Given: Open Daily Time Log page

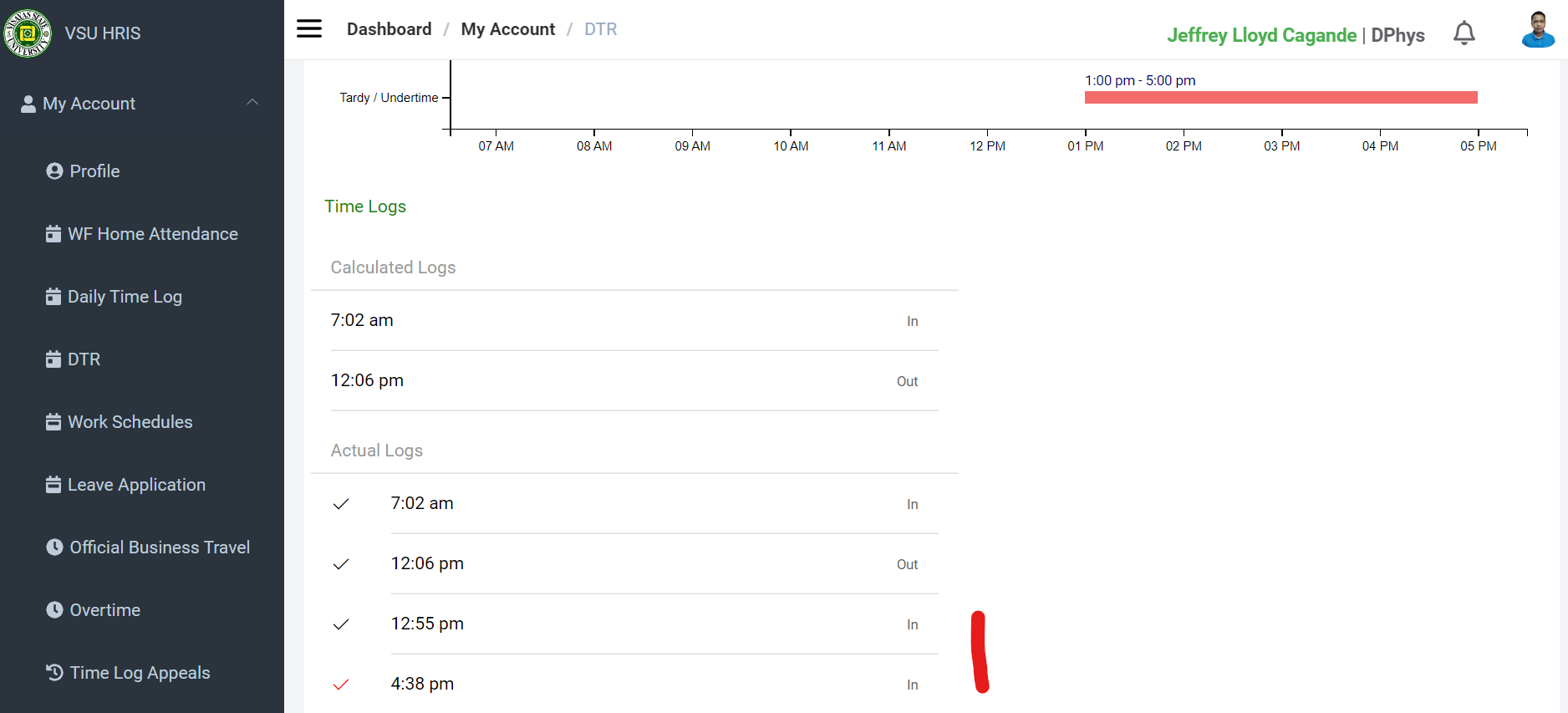Looking at the screenshot, I should tap(125, 297).
